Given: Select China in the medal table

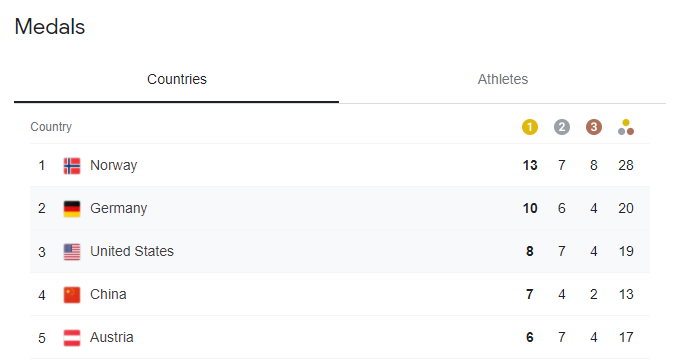Looking at the screenshot, I should point(340,294).
